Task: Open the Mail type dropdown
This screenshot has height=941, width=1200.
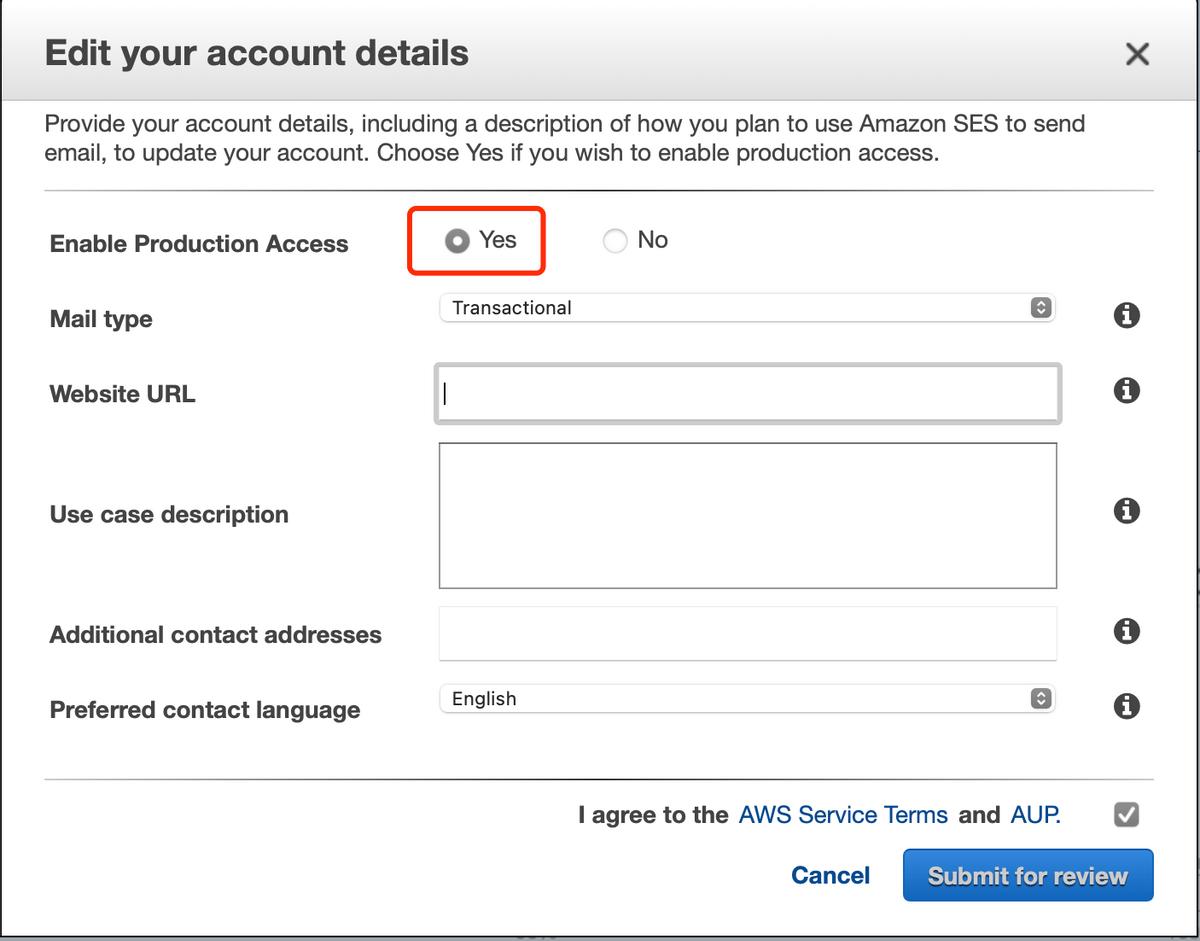Action: (x=746, y=308)
